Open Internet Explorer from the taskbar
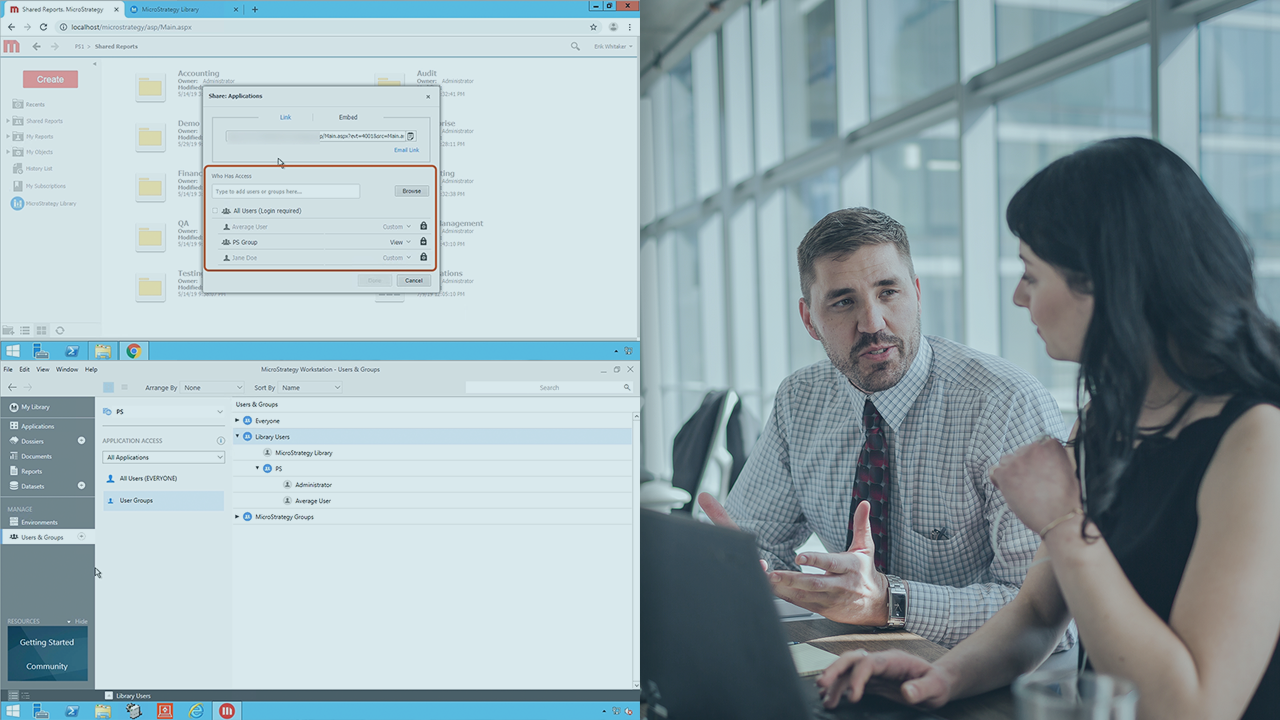 click(x=196, y=711)
